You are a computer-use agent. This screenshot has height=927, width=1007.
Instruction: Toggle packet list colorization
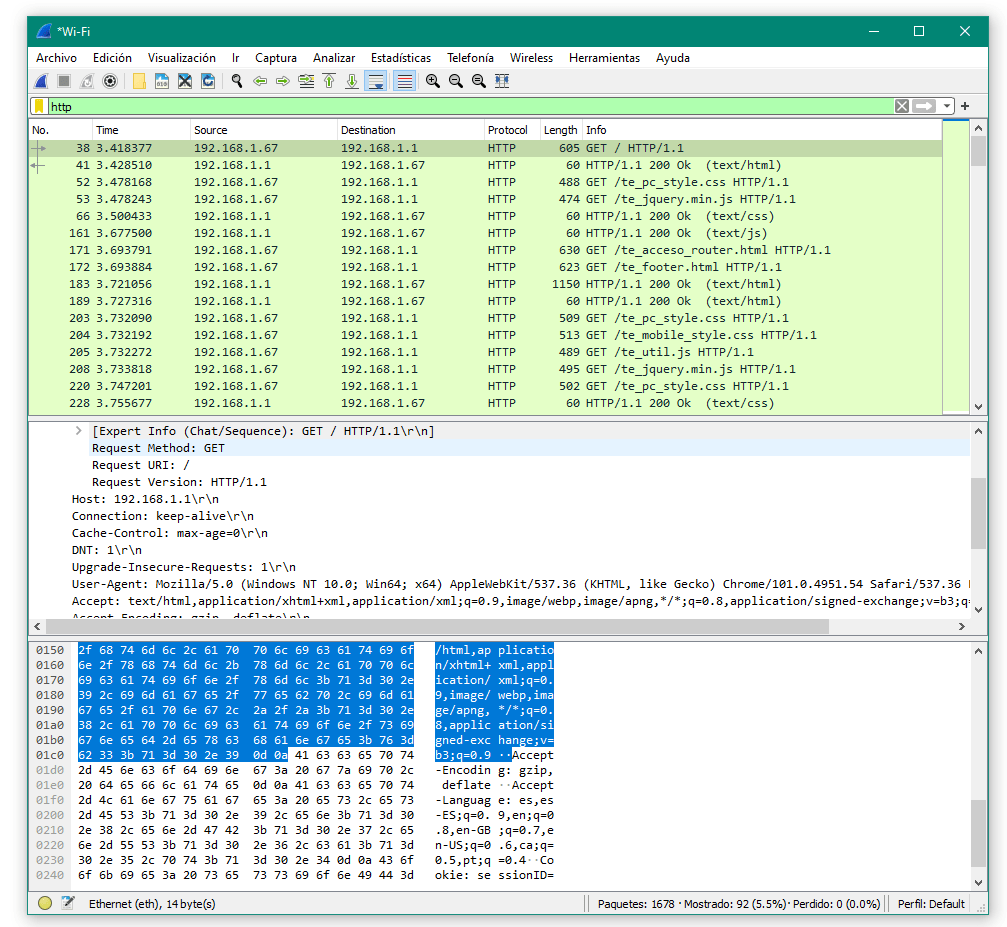(404, 81)
